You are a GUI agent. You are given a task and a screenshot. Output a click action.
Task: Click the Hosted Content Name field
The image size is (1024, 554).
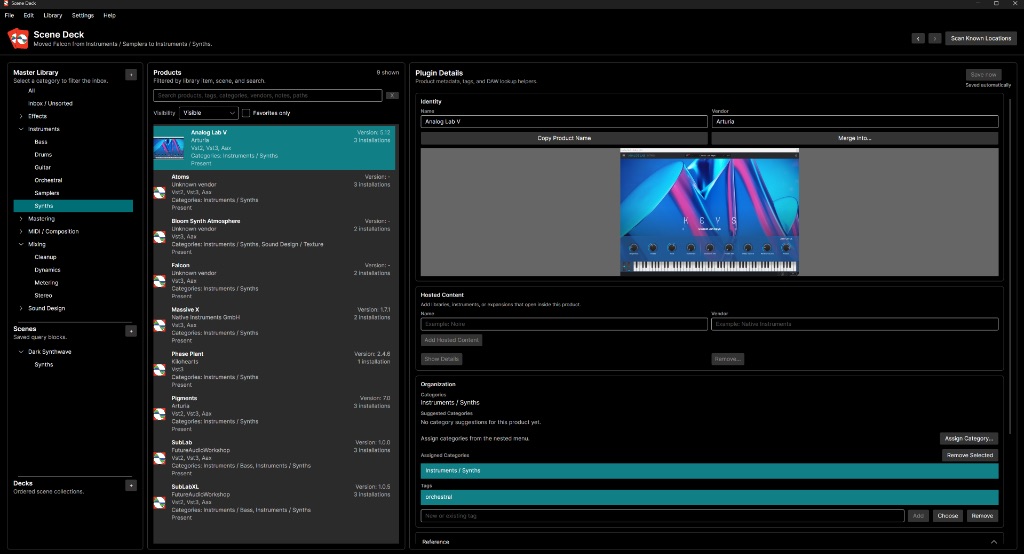click(x=564, y=324)
